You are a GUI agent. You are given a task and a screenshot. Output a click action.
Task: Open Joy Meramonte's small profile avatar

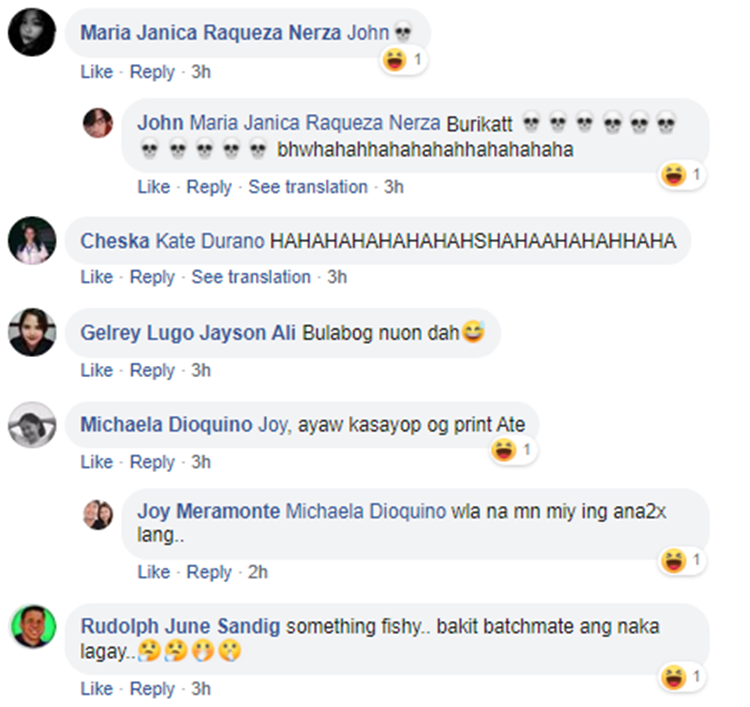(x=98, y=515)
